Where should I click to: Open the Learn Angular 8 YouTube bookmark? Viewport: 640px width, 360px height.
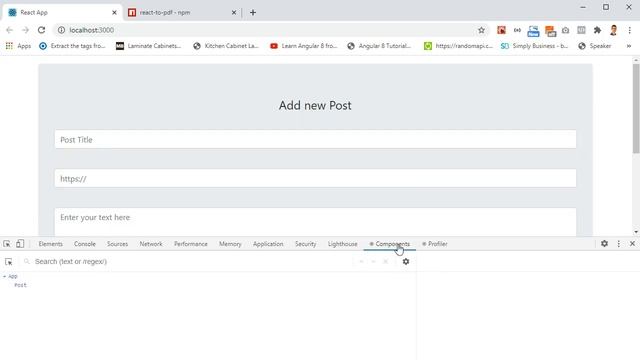tap(304, 46)
